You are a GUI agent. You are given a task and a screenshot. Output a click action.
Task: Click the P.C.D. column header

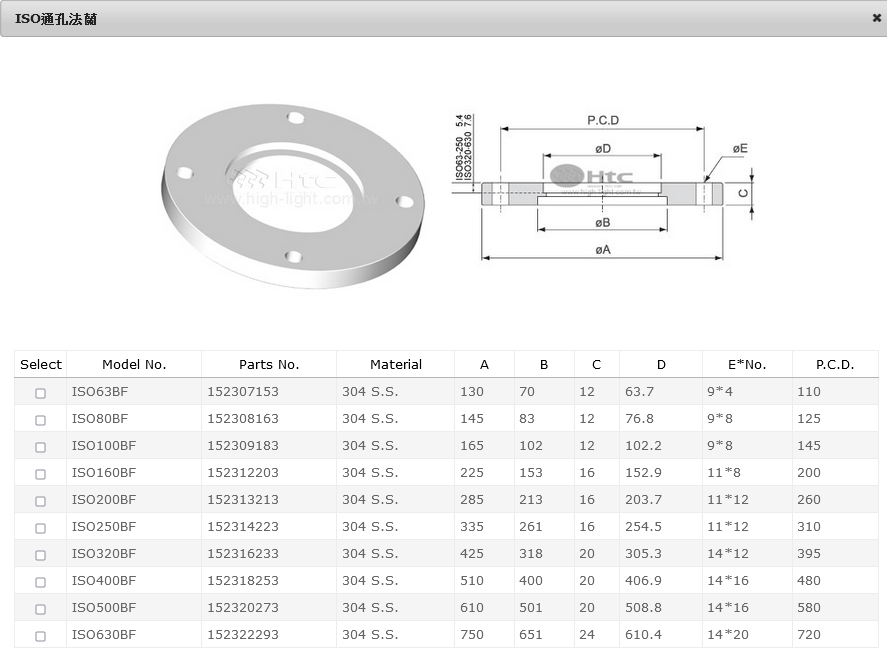(835, 365)
